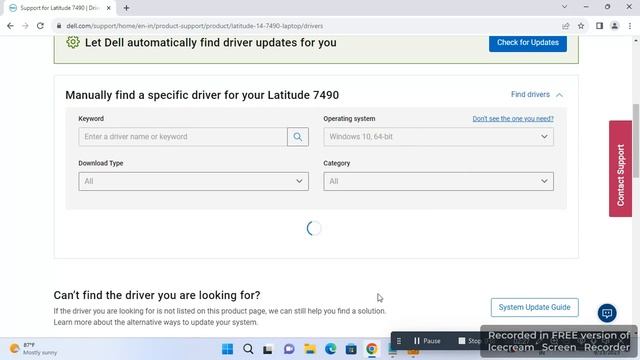Click the browser back arrow
This screenshot has height=360, width=640.
coord(10,26)
